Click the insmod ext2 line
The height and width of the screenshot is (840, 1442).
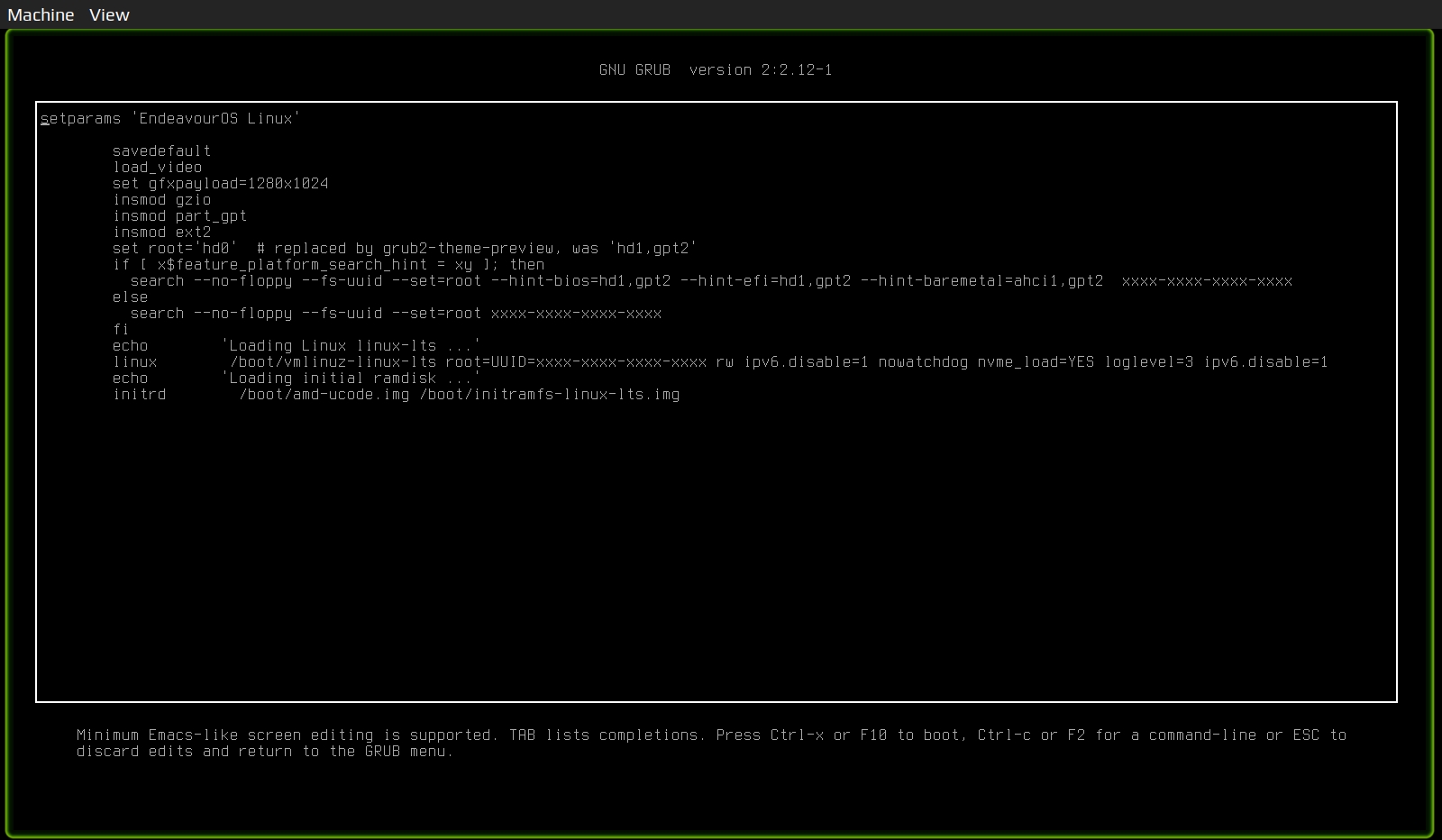click(x=161, y=232)
